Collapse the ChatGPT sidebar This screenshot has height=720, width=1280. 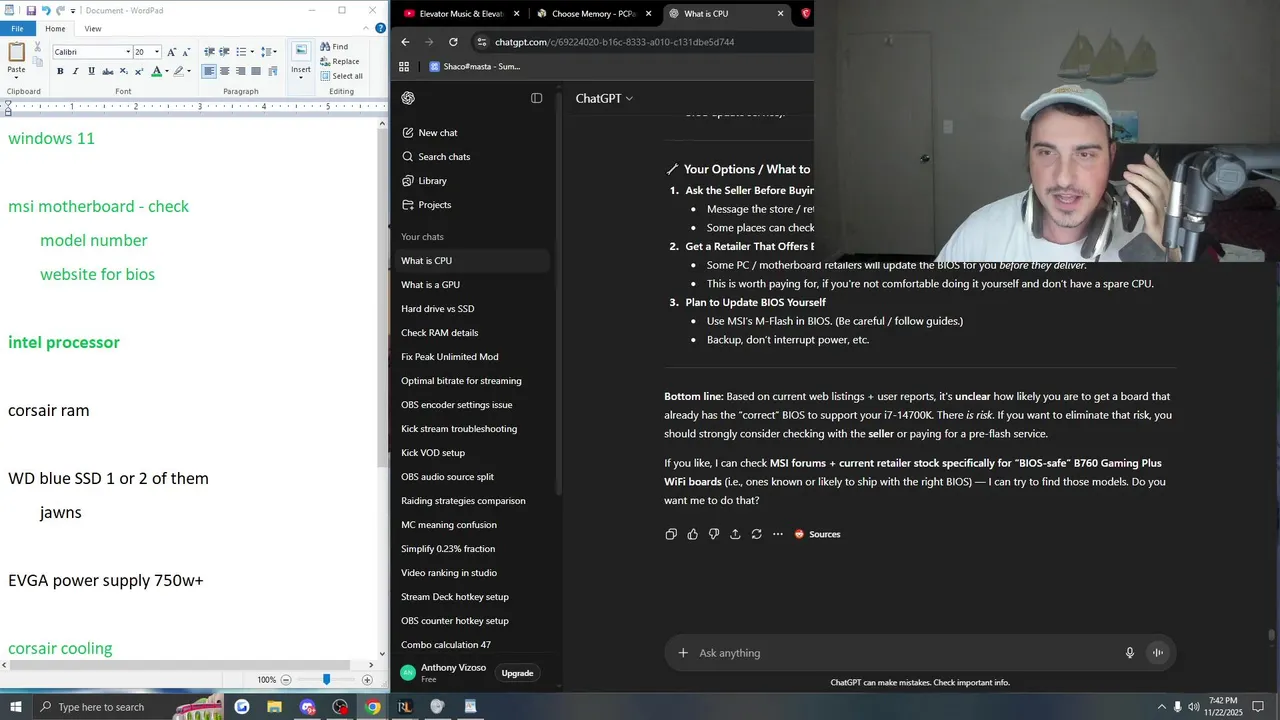pyautogui.click(x=536, y=98)
